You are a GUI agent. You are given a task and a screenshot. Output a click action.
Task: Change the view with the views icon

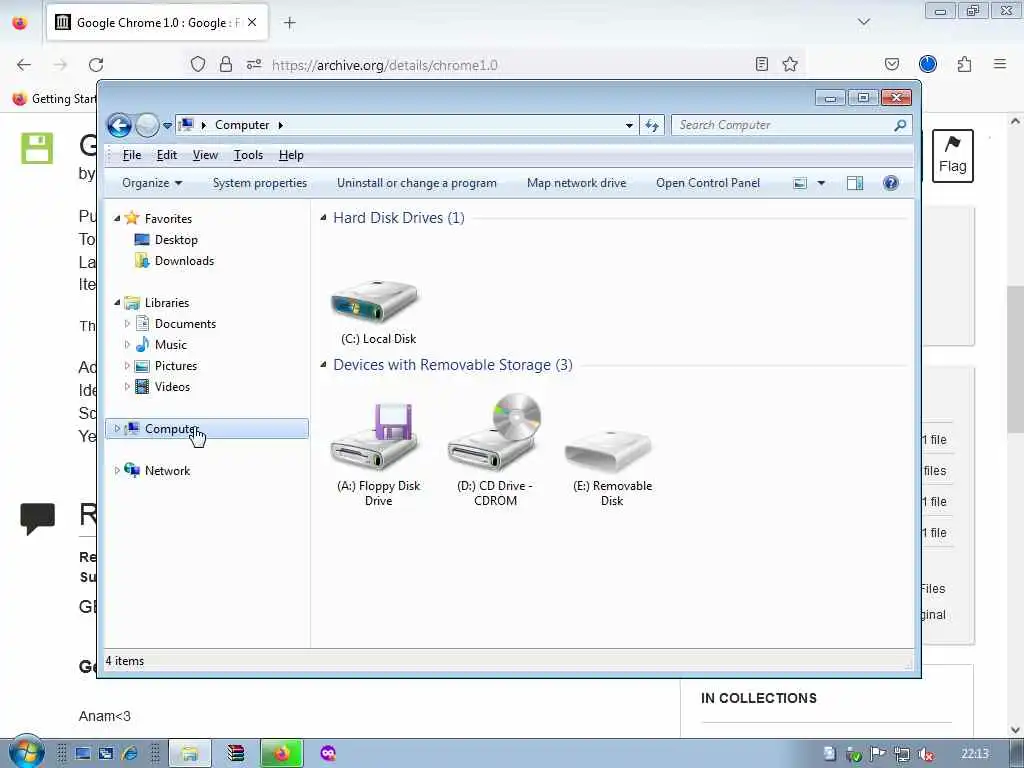[x=800, y=183]
